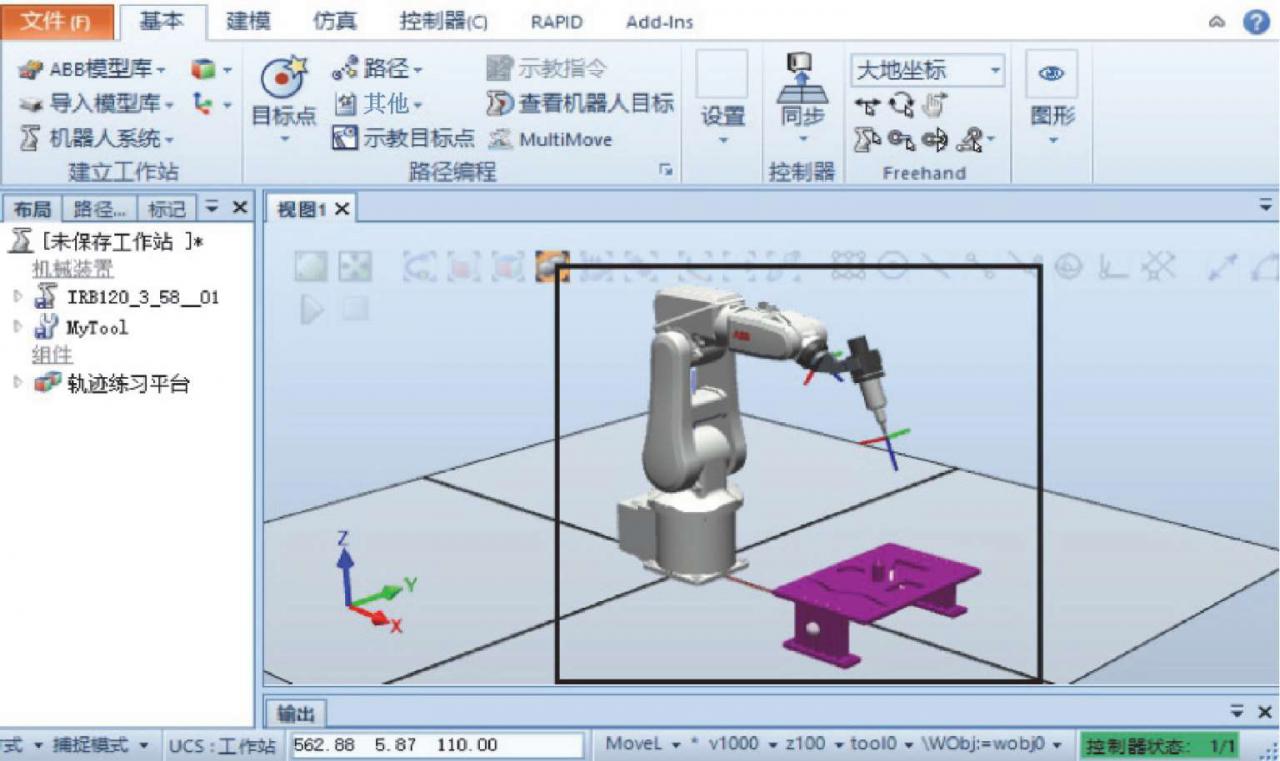1280x761 pixels.
Task: Click view all icon in view toolbar
Action: tap(311, 266)
